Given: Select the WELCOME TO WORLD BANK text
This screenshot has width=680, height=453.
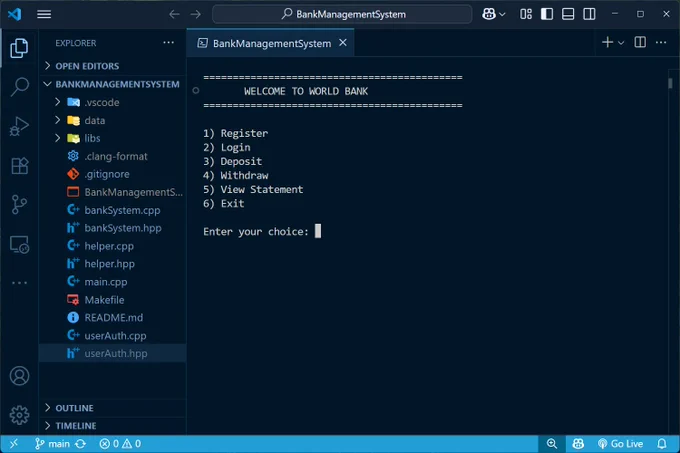Looking at the screenshot, I should coord(306,91).
